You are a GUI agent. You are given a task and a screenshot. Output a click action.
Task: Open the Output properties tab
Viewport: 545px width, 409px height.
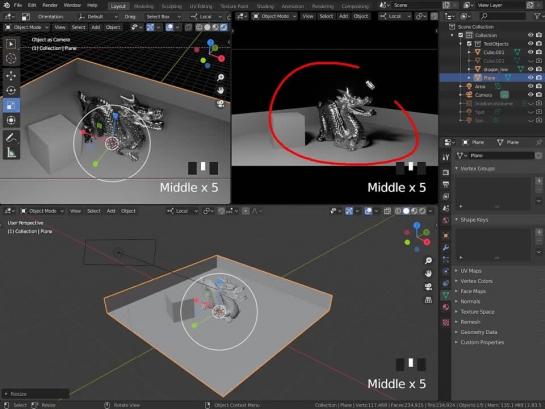click(x=446, y=184)
